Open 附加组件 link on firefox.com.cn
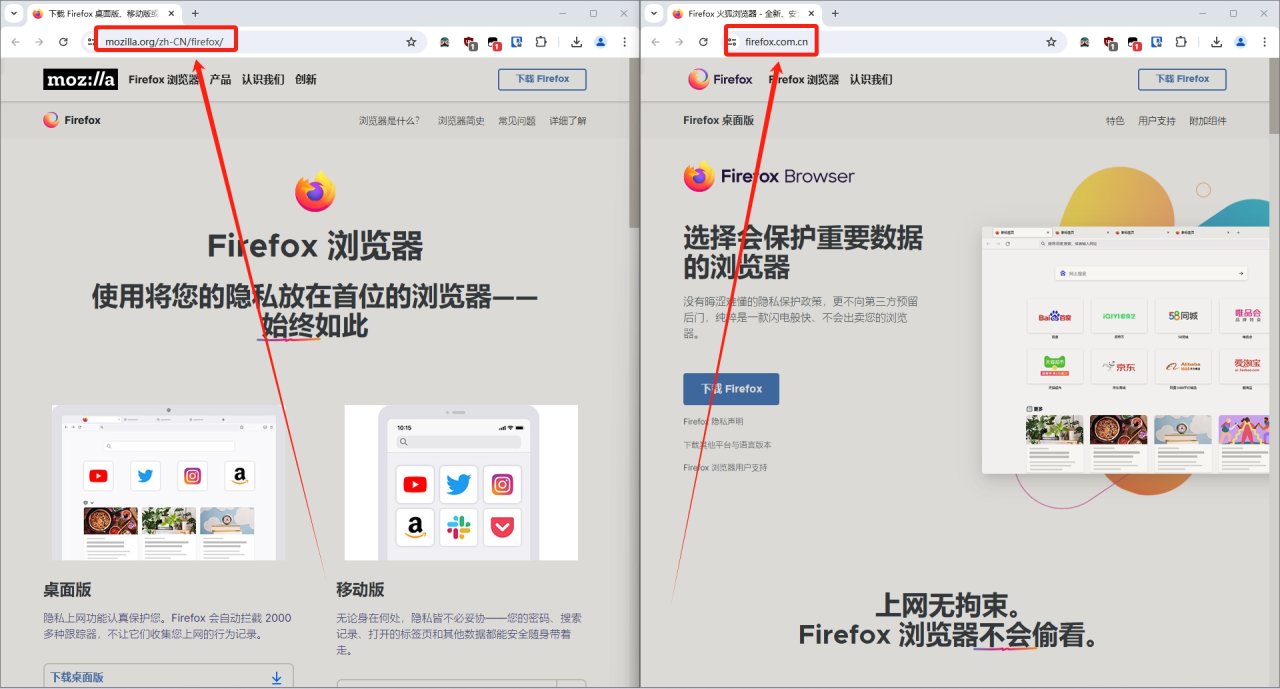 click(1207, 121)
